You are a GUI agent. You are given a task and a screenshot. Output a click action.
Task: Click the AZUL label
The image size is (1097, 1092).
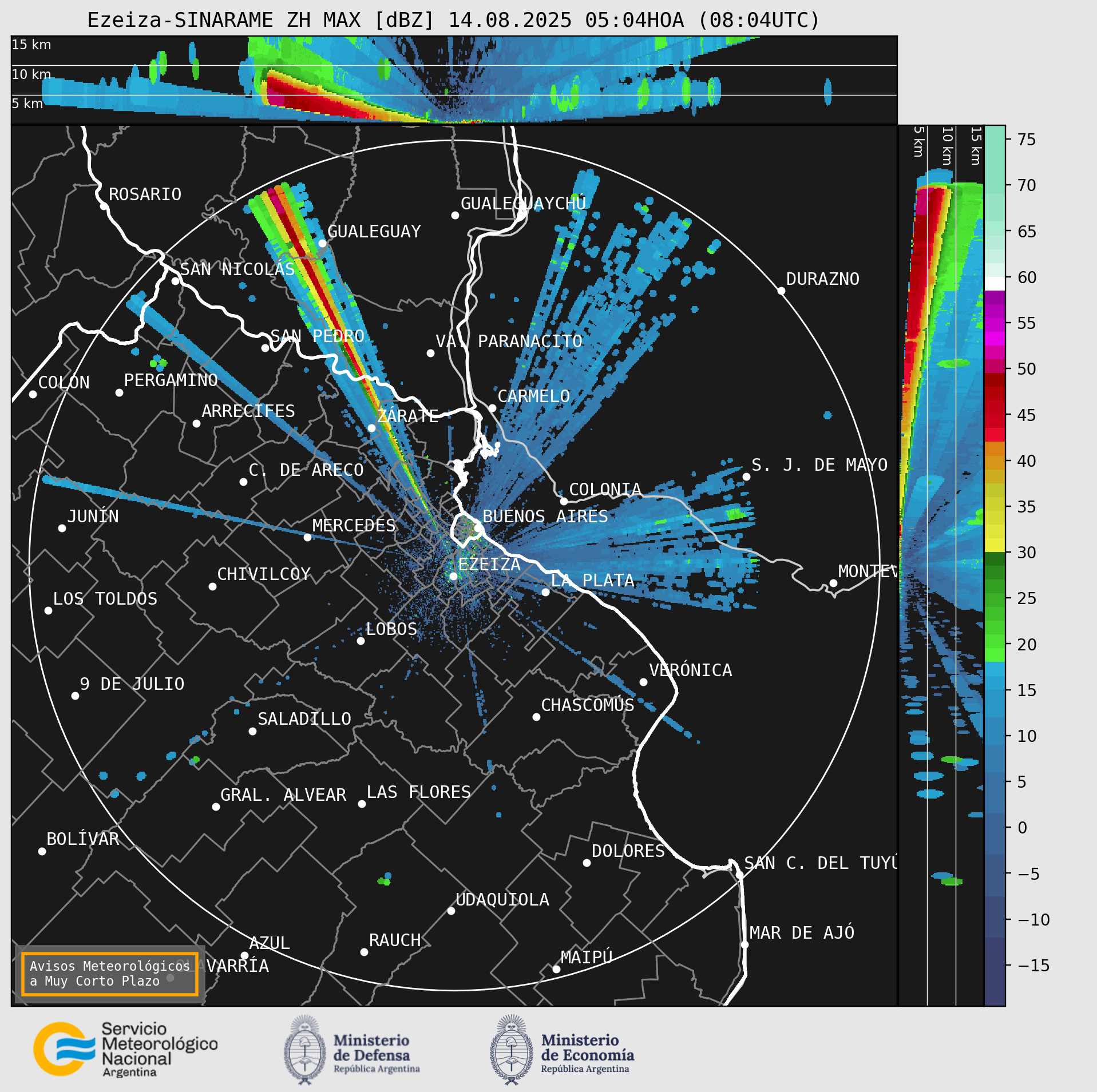[x=270, y=943]
